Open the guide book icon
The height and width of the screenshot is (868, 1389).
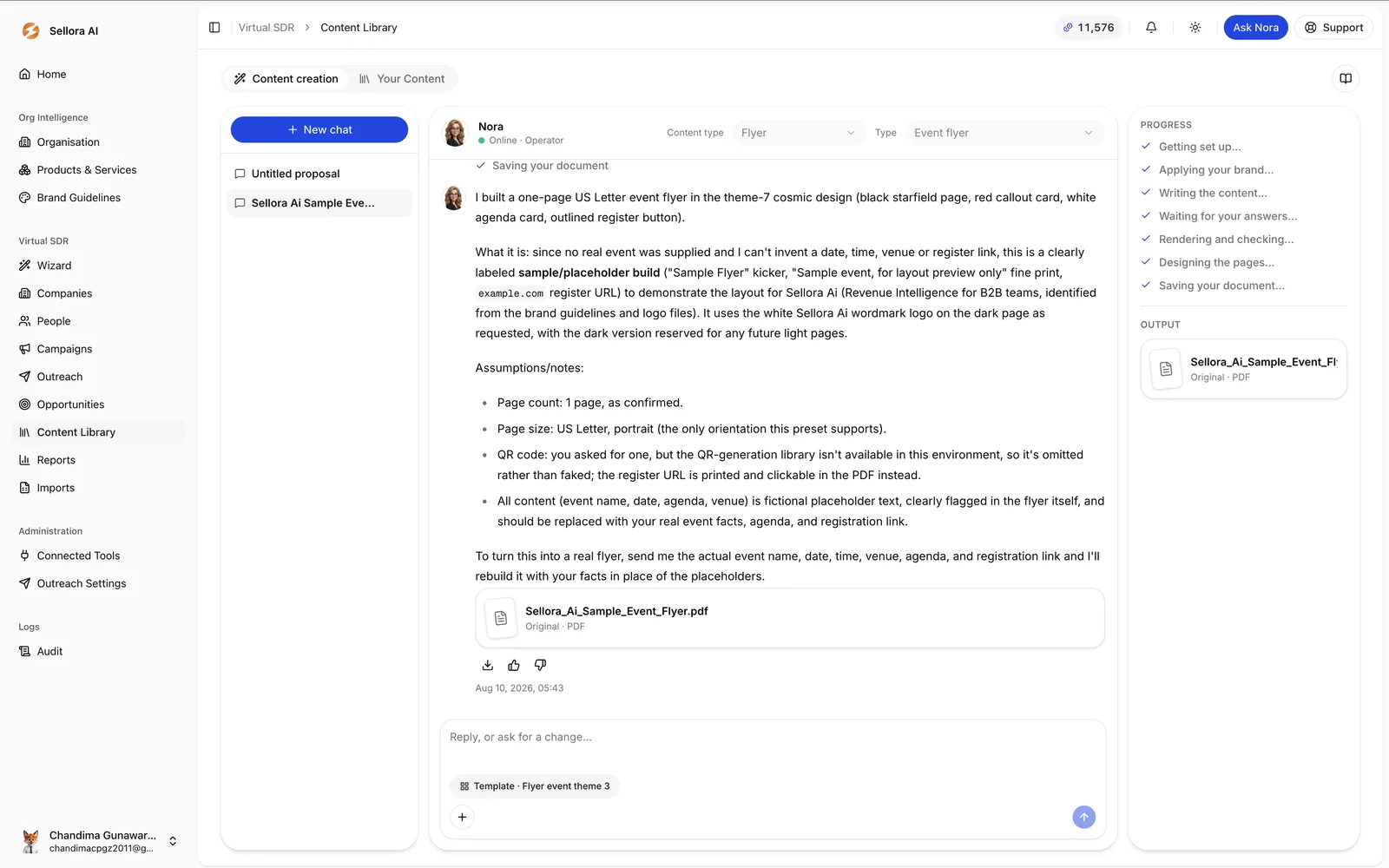click(1345, 78)
